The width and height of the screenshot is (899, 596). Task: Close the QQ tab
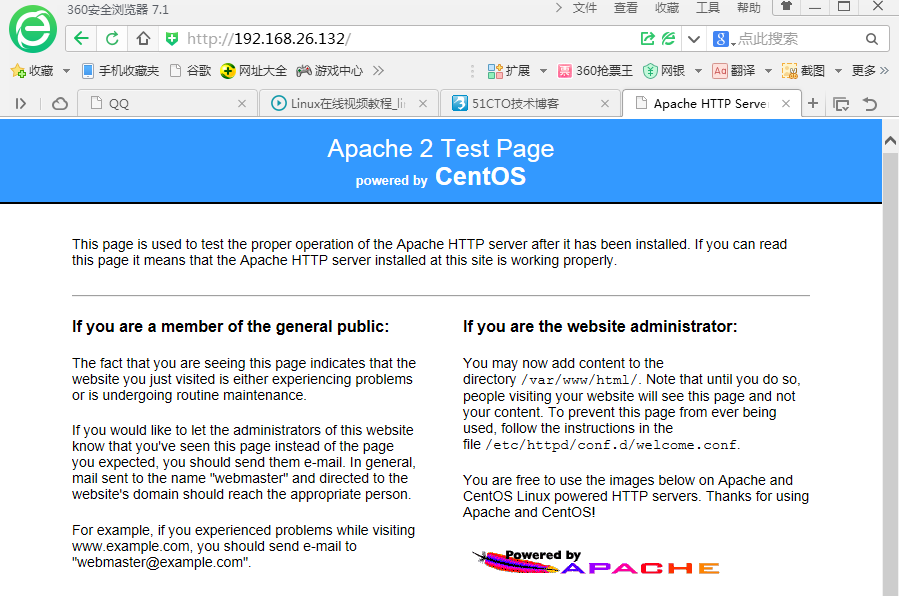(242, 104)
